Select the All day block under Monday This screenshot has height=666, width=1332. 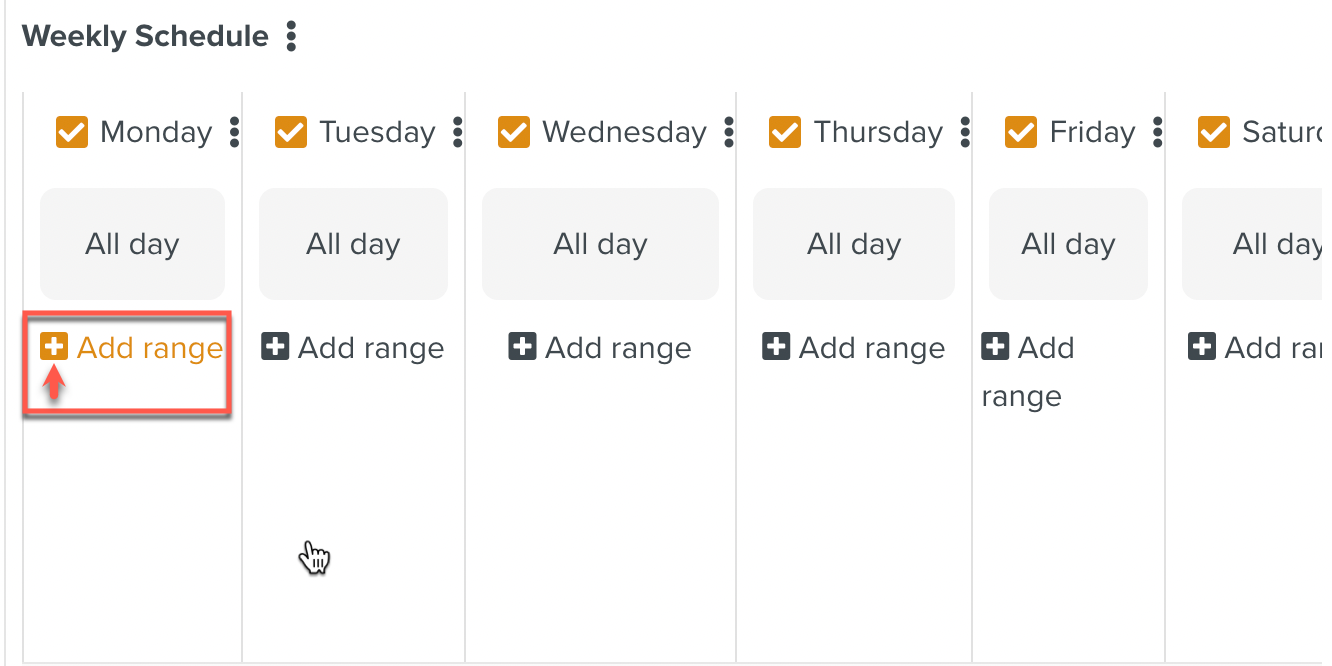click(132, 244)
